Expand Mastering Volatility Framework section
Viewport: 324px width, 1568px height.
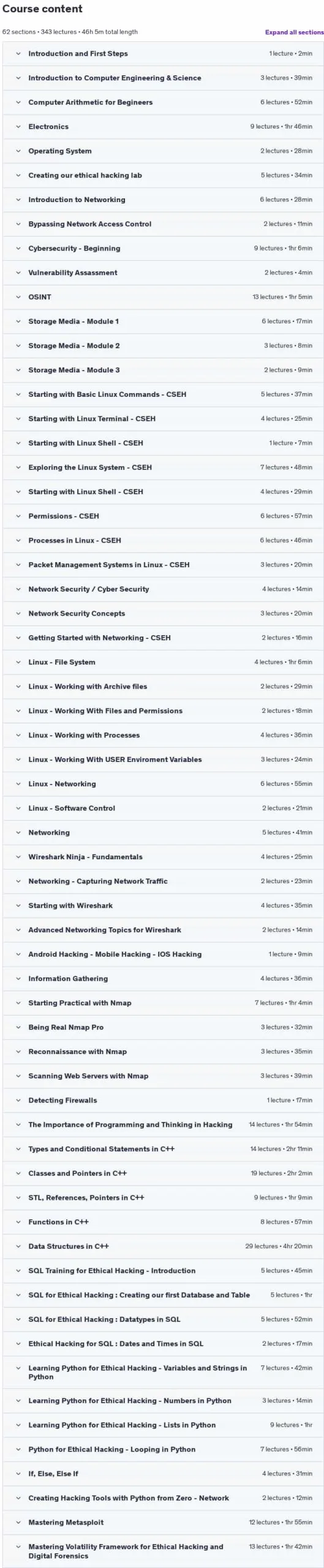coord(163,1551)
